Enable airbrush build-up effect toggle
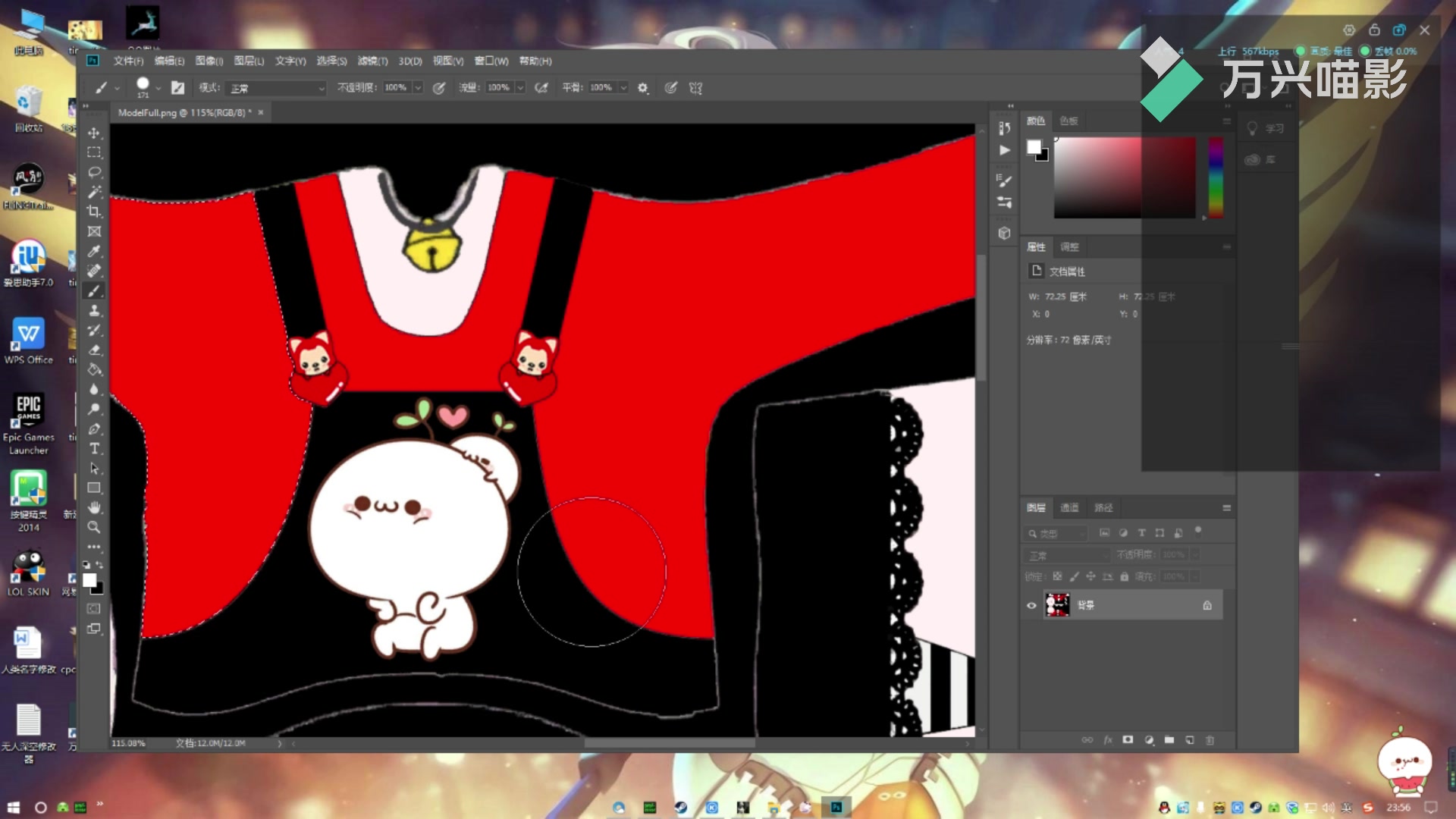Viewport: 1456px width, 819px height. click(x=541, y=88)
